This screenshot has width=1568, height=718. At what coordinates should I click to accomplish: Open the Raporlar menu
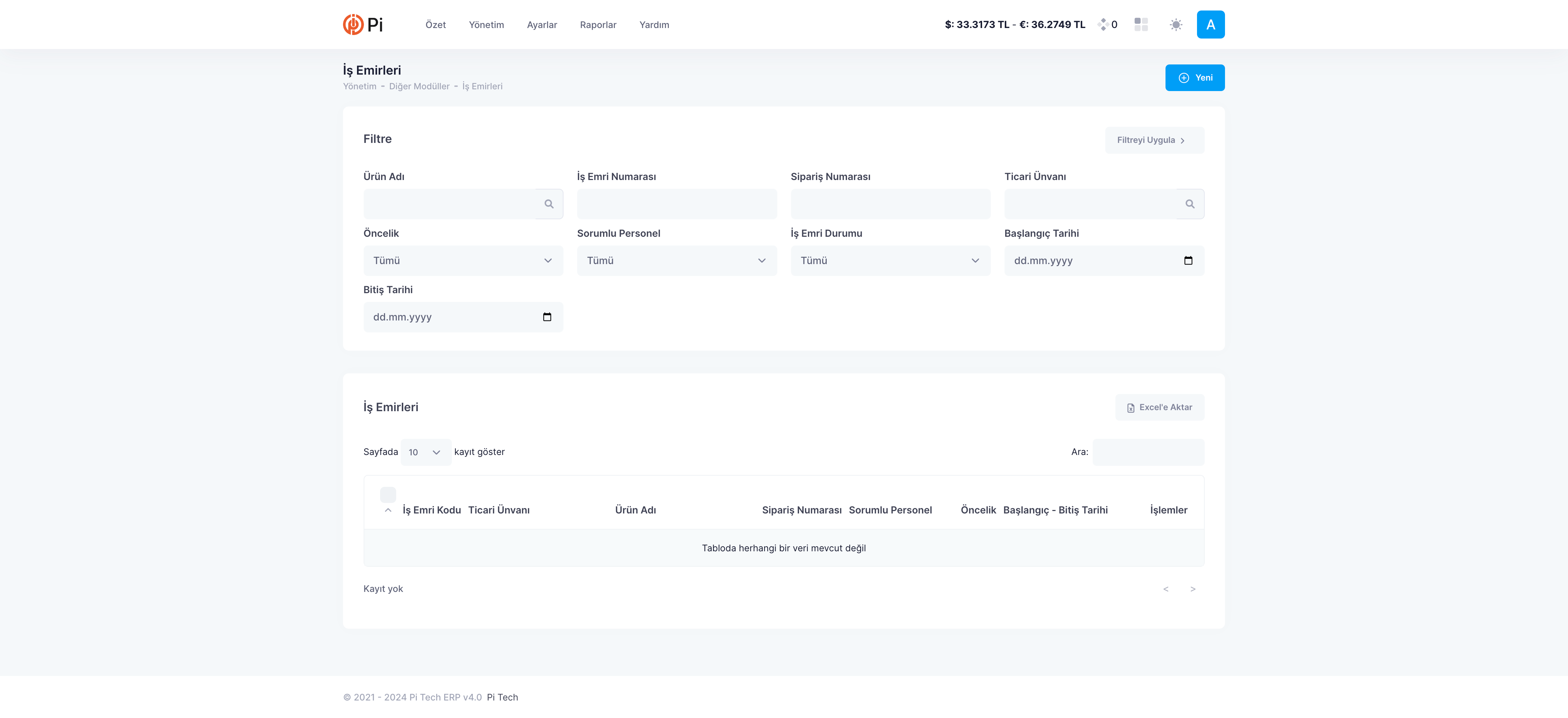click(x=598, y=25)
